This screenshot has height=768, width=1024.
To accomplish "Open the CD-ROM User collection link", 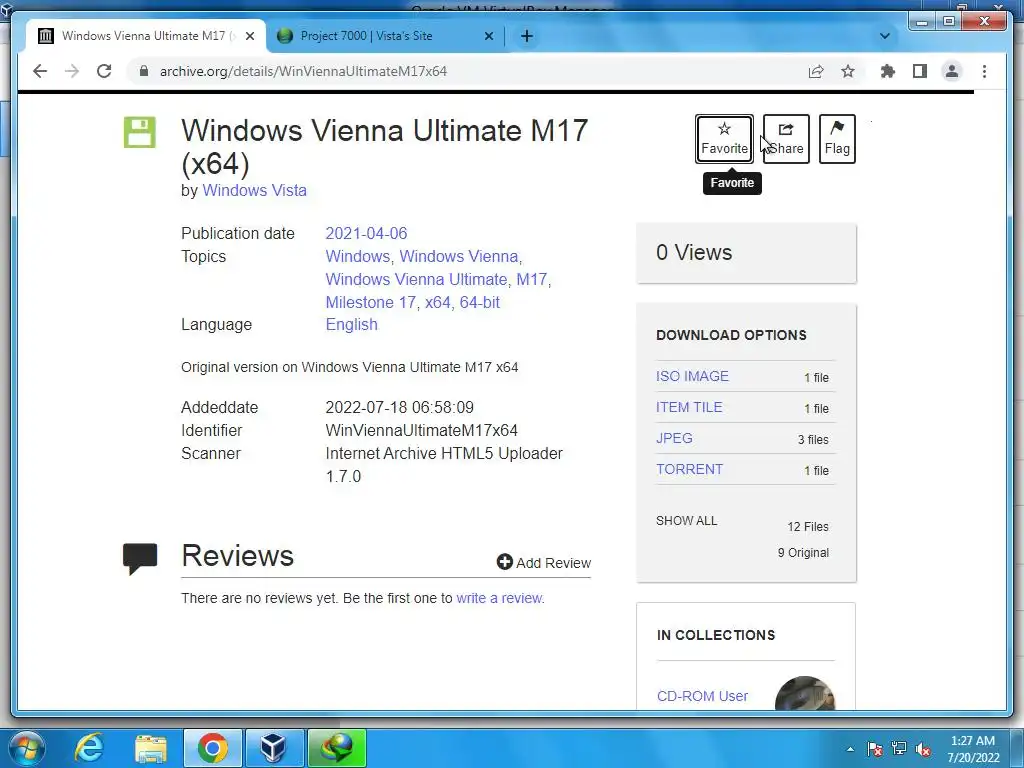I will click(702, 696).
